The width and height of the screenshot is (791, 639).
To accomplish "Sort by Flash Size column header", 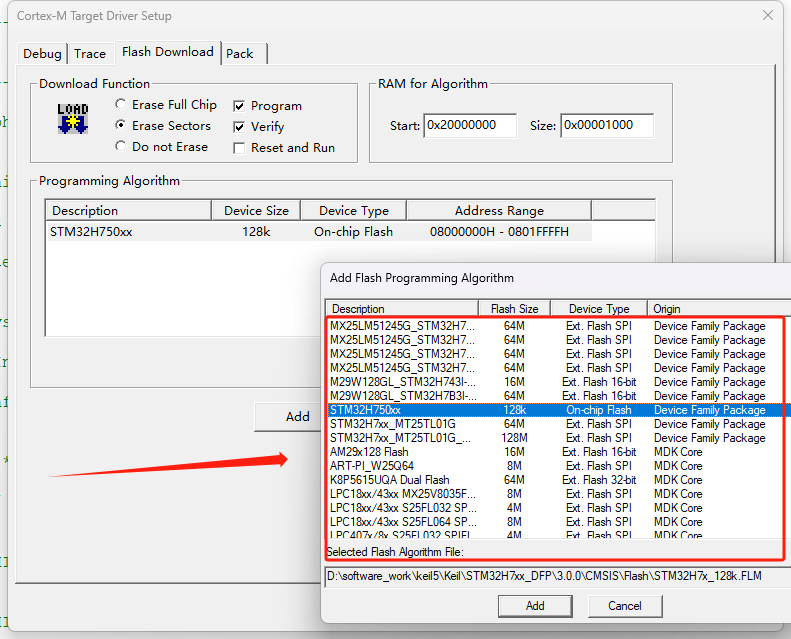I will coord(515,309).
